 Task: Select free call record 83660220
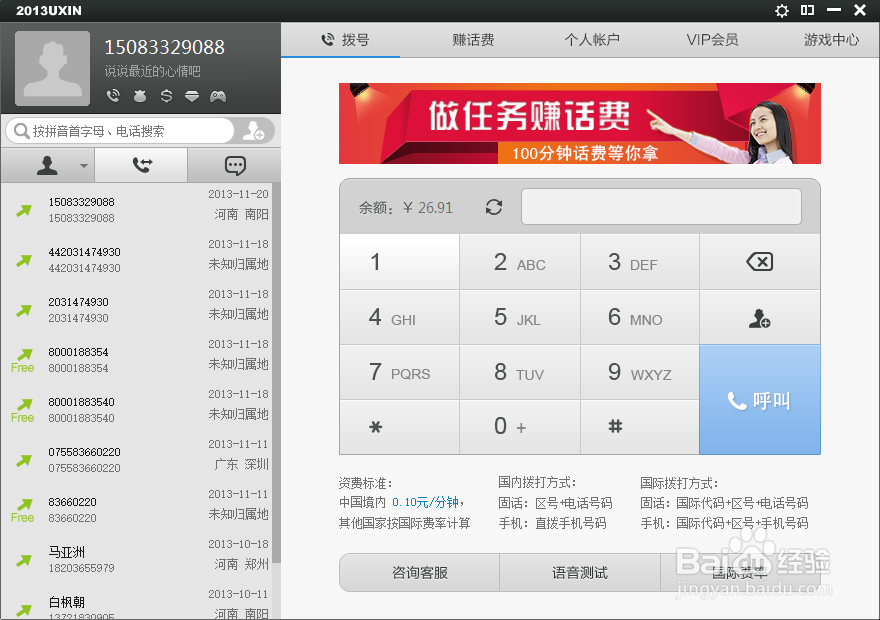tap(136, 508)
